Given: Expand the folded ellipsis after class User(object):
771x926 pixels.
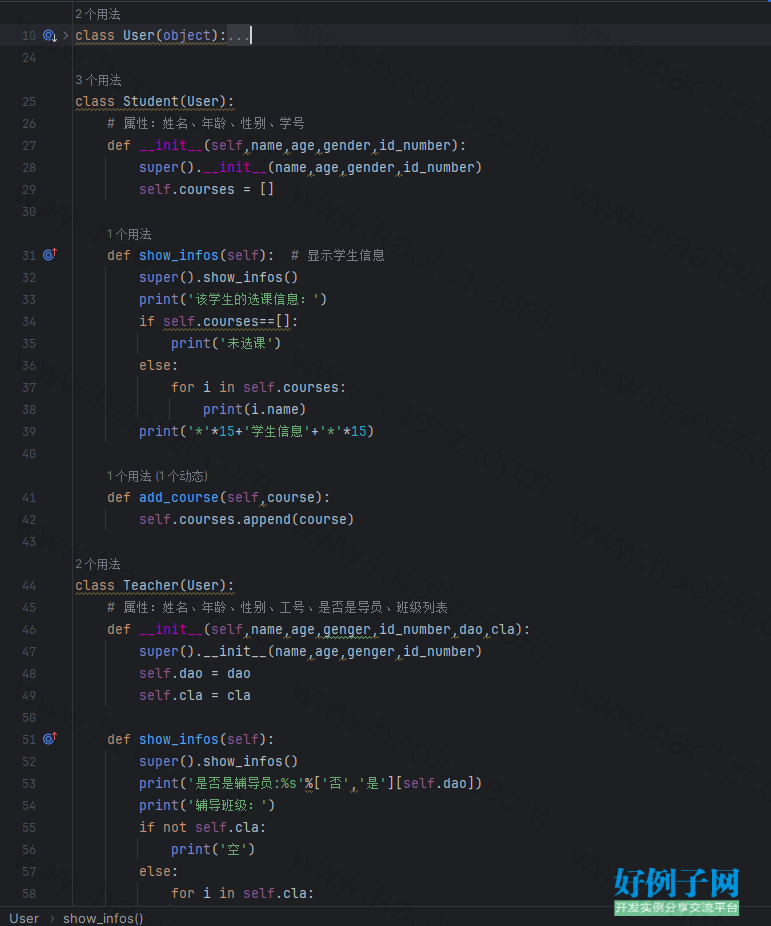Looking at the screenshot, I should [238, 36].
